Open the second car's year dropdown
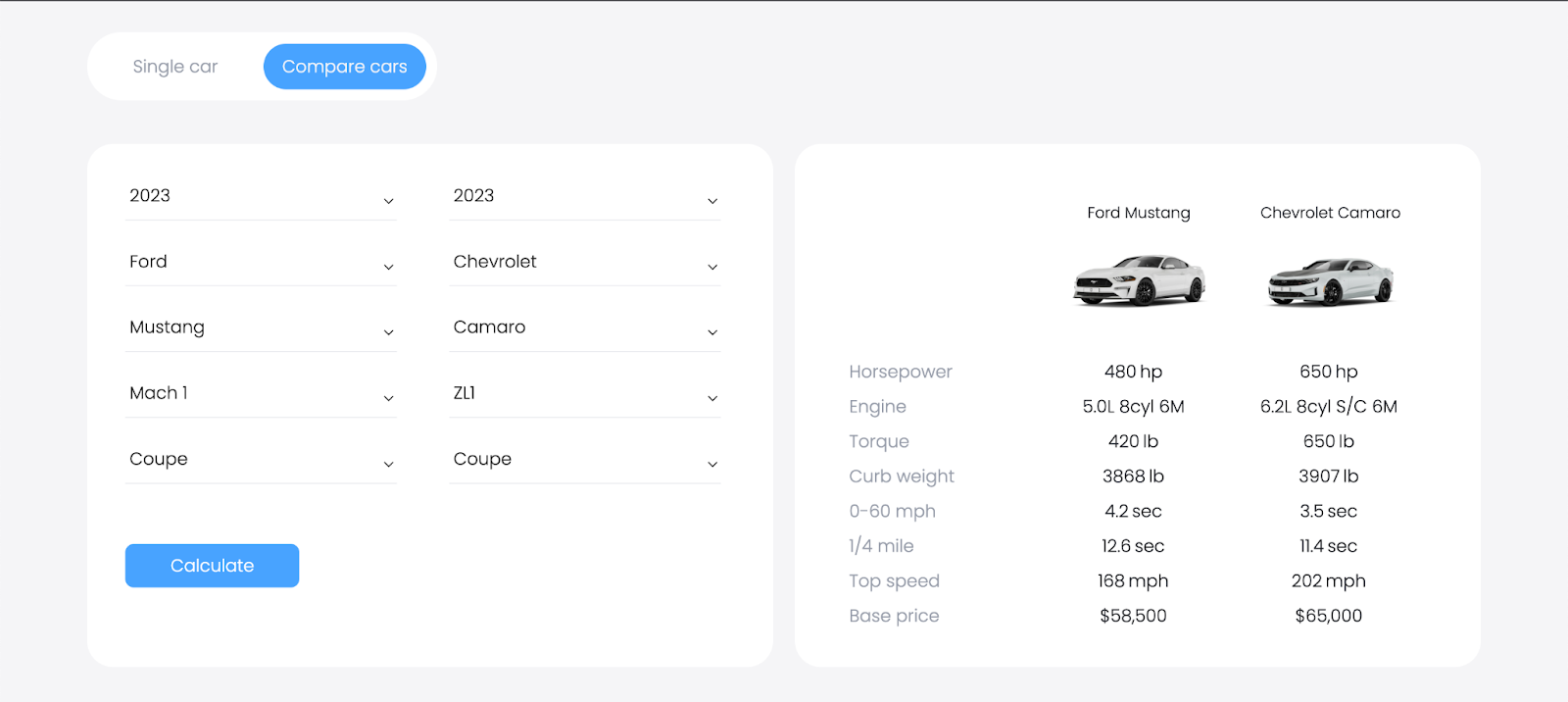Viewport: 1568px width, 702px height. click(584, 196)
